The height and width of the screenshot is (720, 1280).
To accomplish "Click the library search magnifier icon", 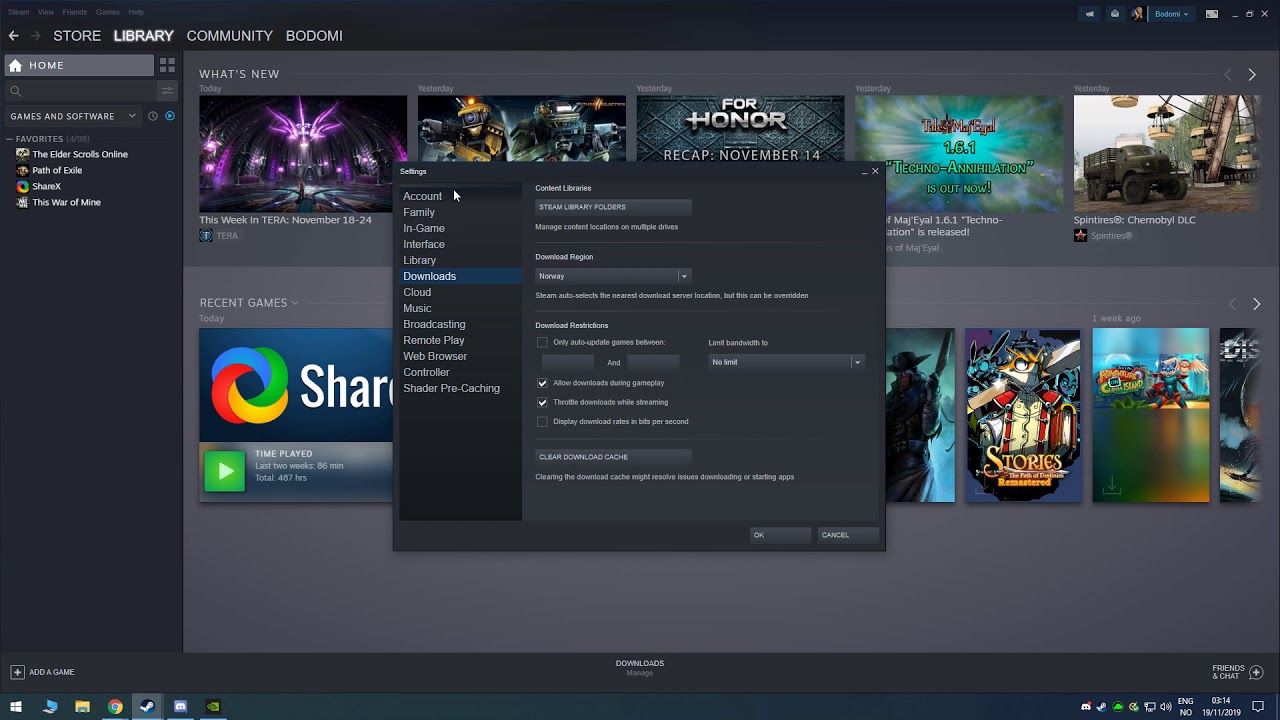I will tap(15, 91).
